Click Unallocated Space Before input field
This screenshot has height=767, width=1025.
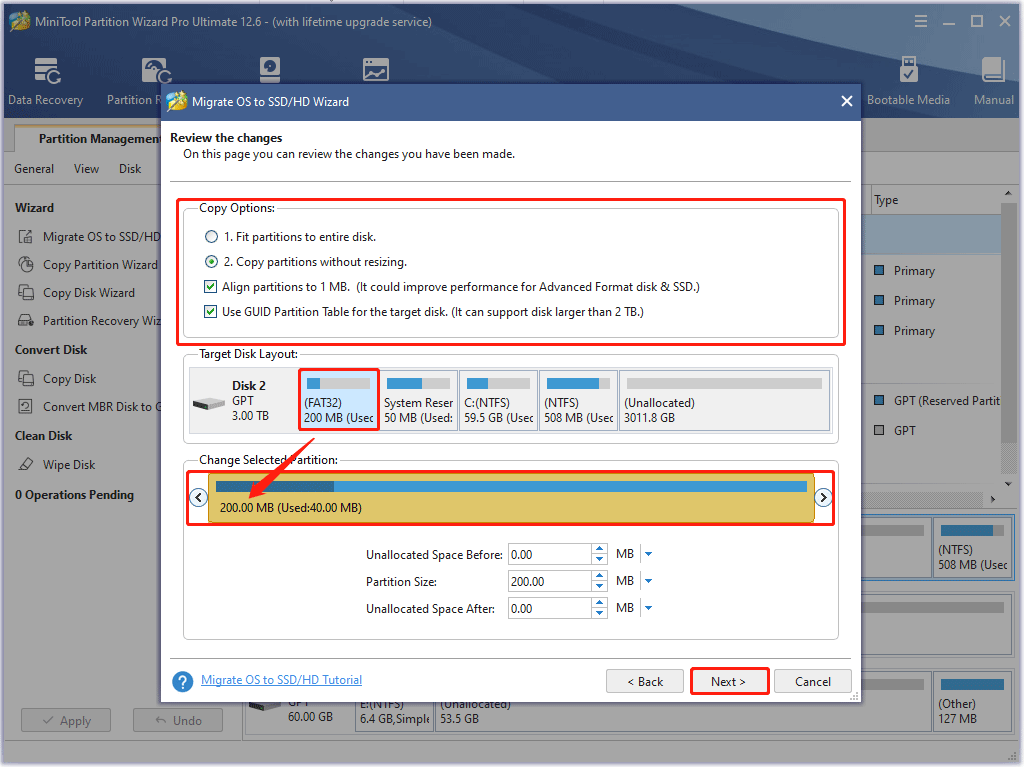(x=550, y=554)
